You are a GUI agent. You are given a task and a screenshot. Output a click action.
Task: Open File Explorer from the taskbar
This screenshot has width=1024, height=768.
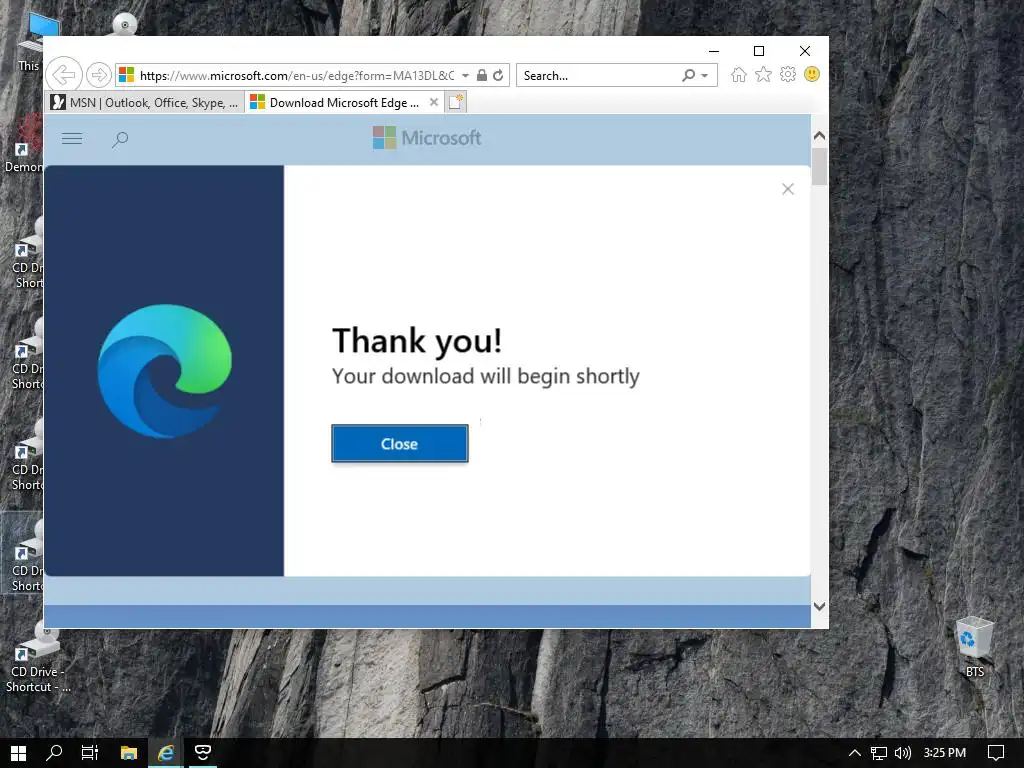(x=129, y=753)
